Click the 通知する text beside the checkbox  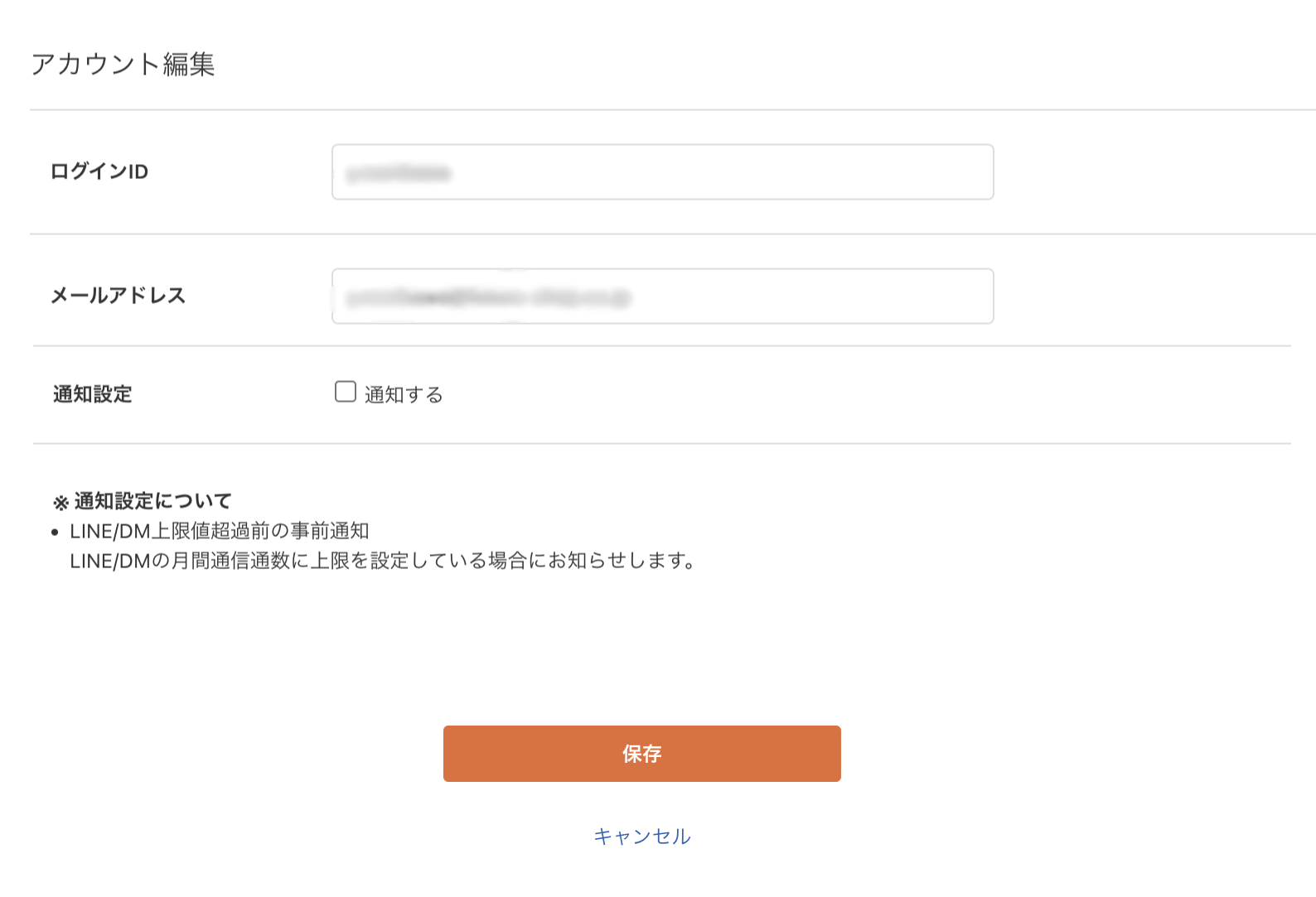tap(402, 394)
